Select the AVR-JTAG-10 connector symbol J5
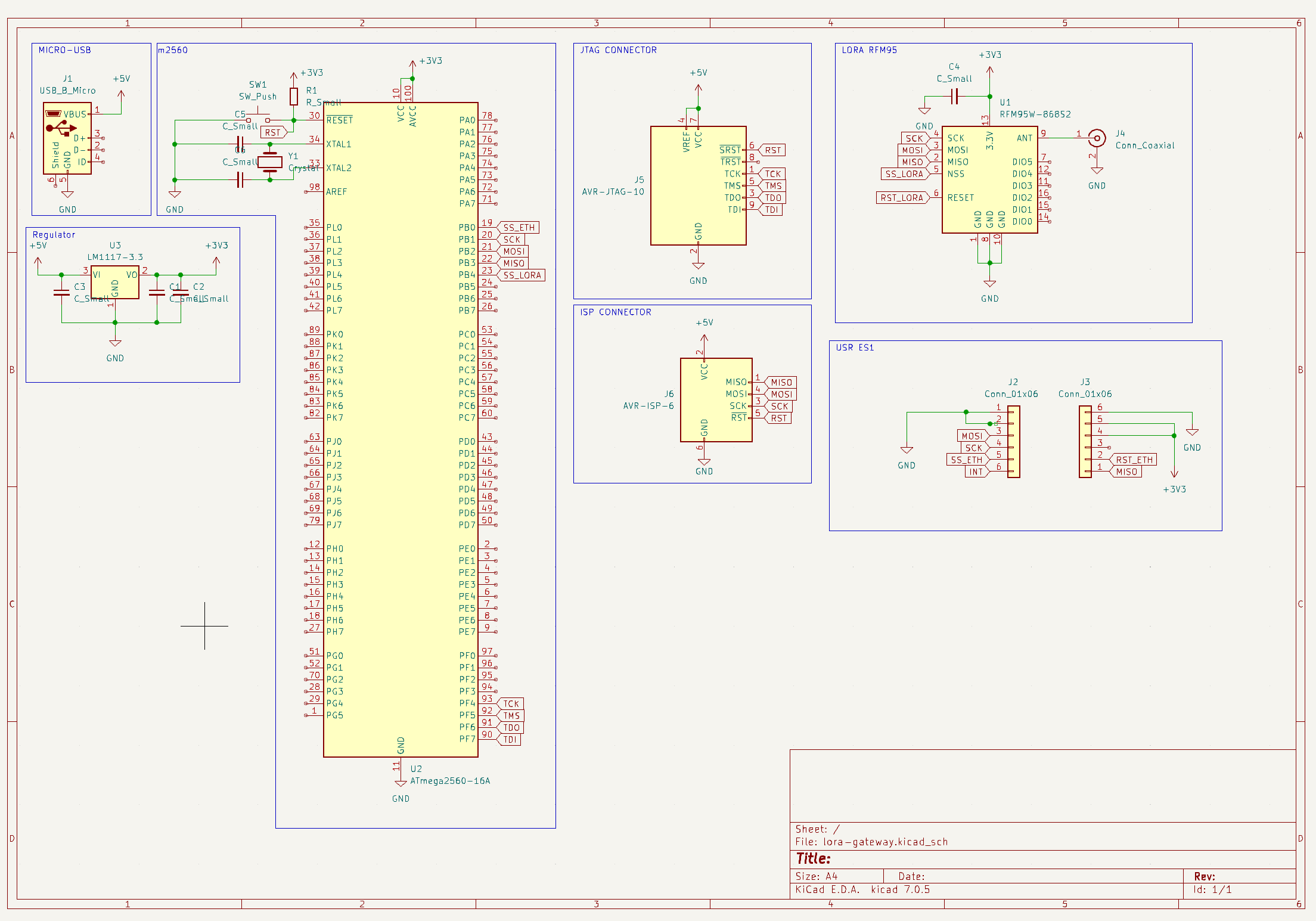This screenshot has height=921, width=1316. [x=698, y=185]
